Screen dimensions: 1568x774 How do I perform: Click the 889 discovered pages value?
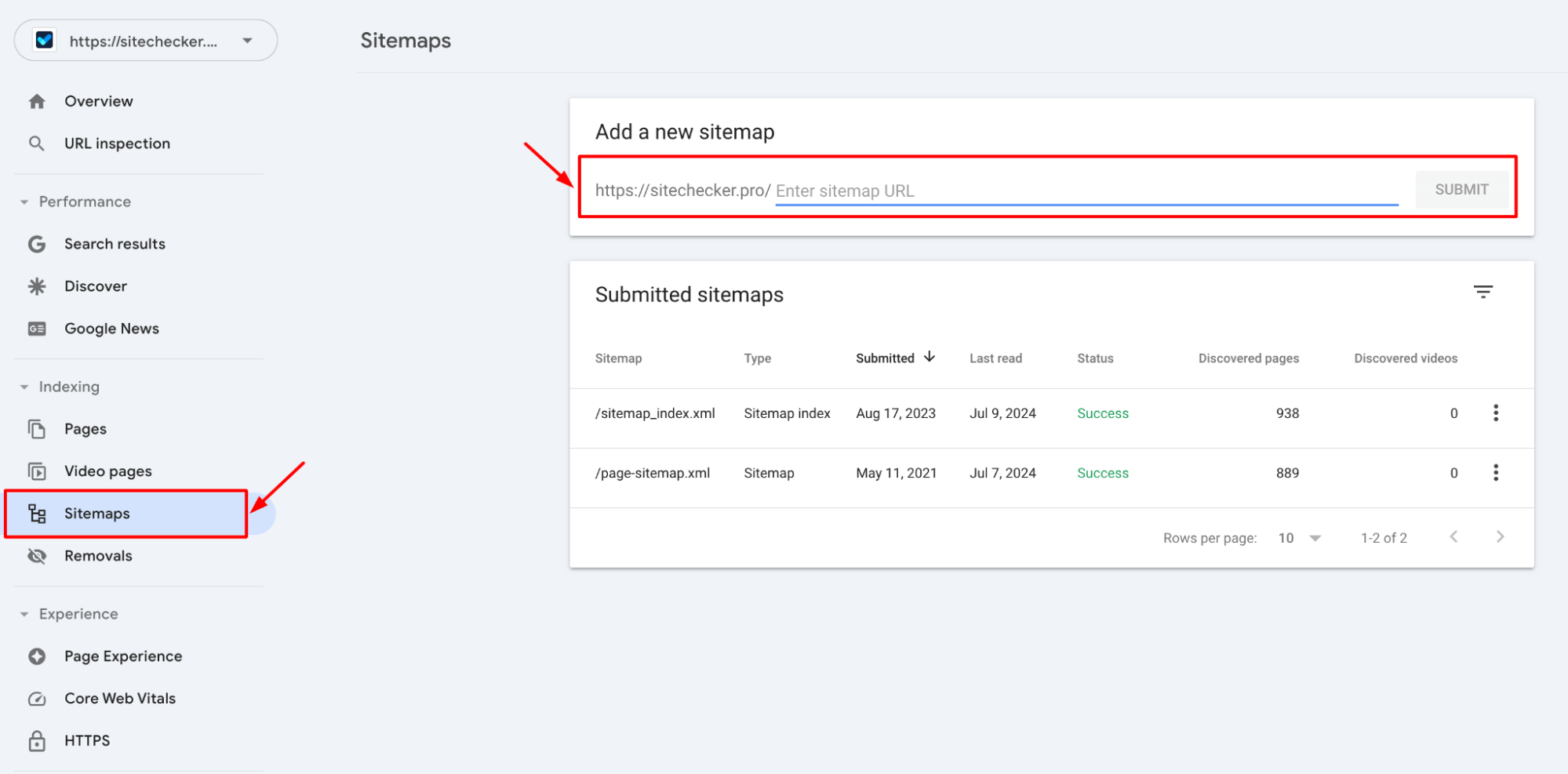click(1287, 473)
